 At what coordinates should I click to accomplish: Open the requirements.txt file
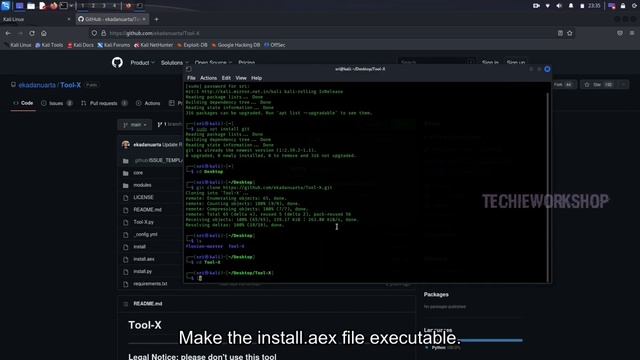pyautogui.click(x=150, y=283)
